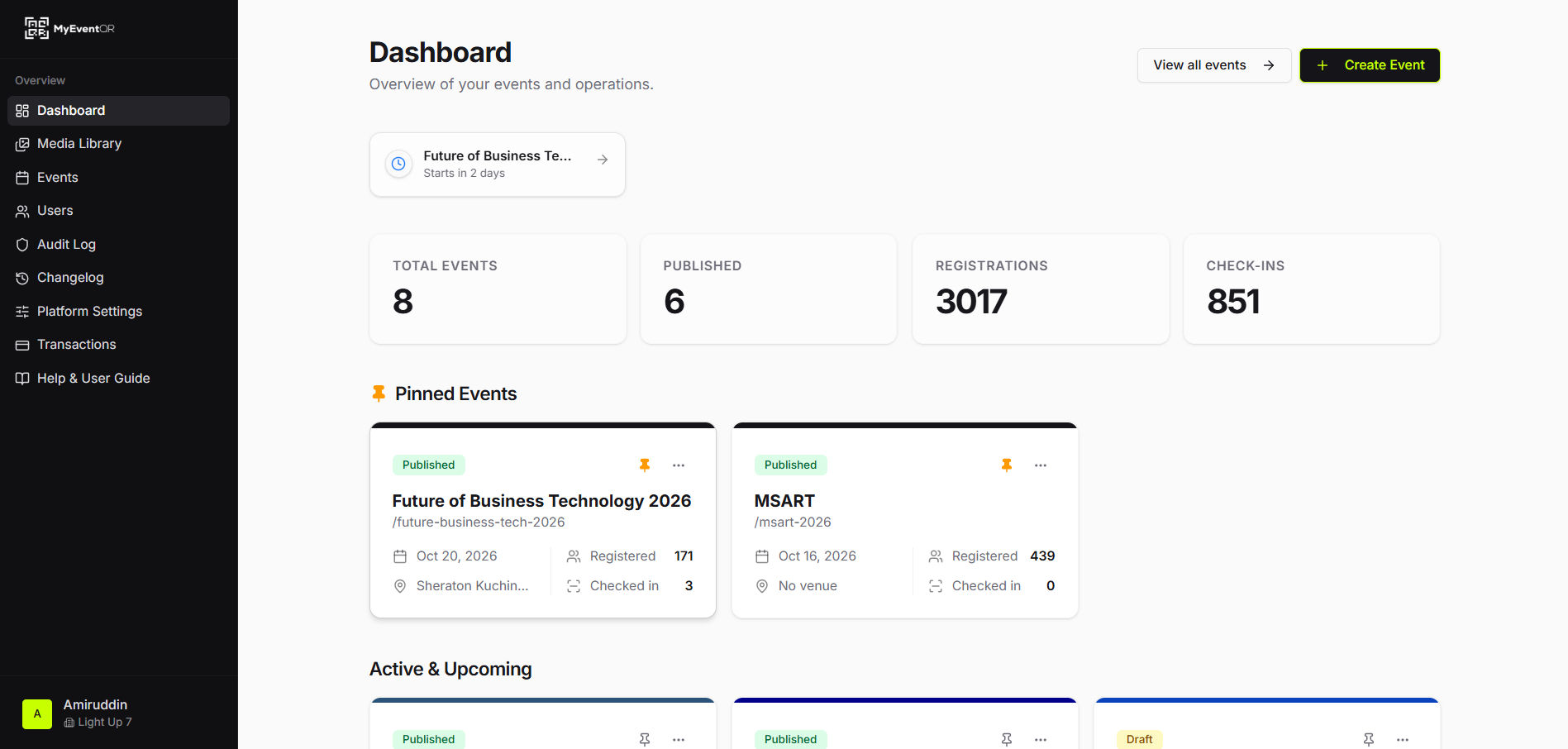Click the Platform Settings sliders icon
Viewport: 1568px width, 749px height.
pyautogui.click(x=22, y=312)
